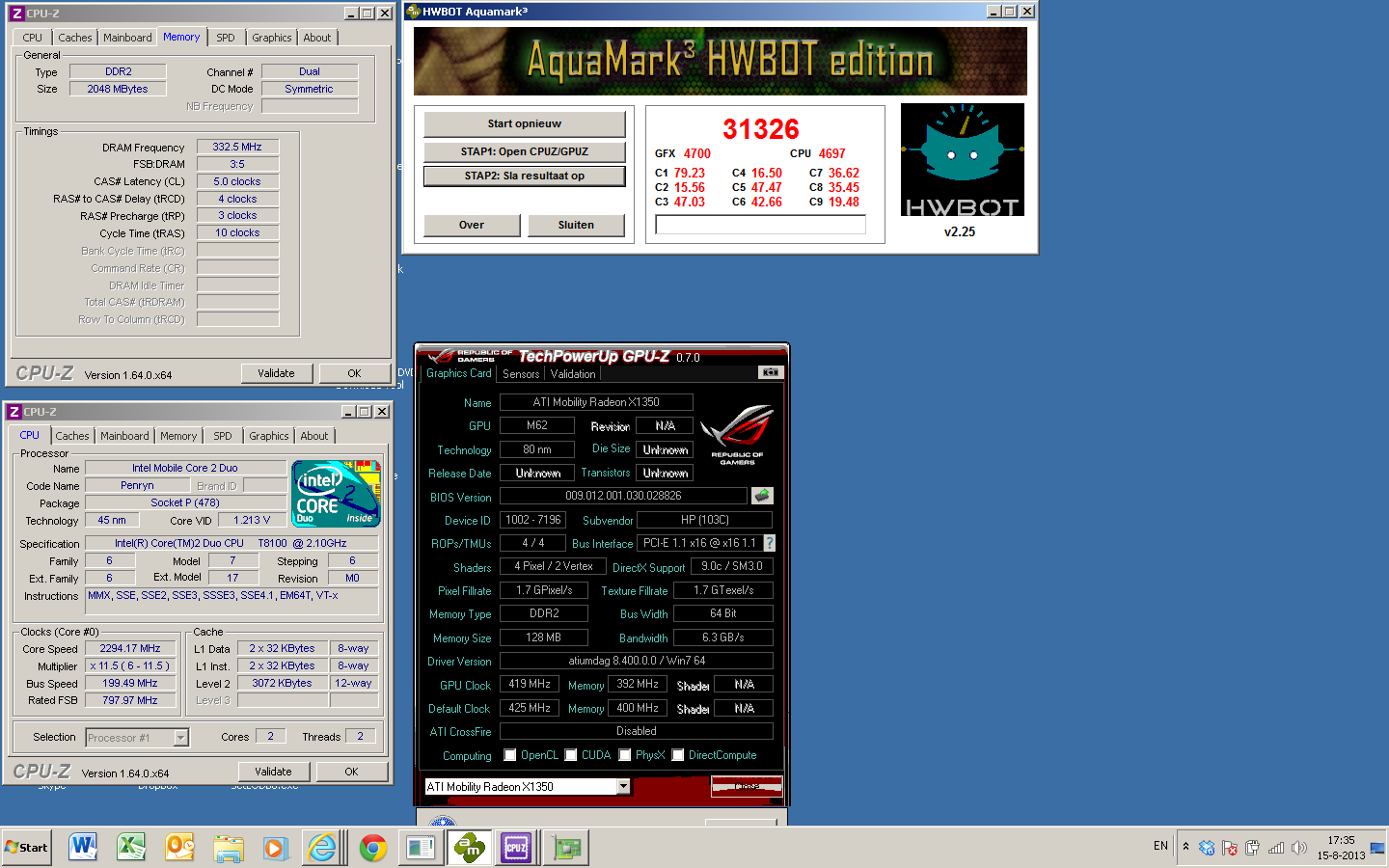This screenshot has height=868, width=1389.
Task: Open the volume speaker tray icon
Action: (1298, 848)
